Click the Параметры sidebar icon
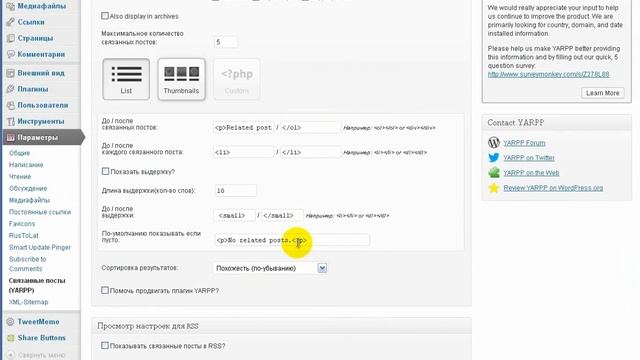This screenshot has width=640, height=360. [11, 138]
